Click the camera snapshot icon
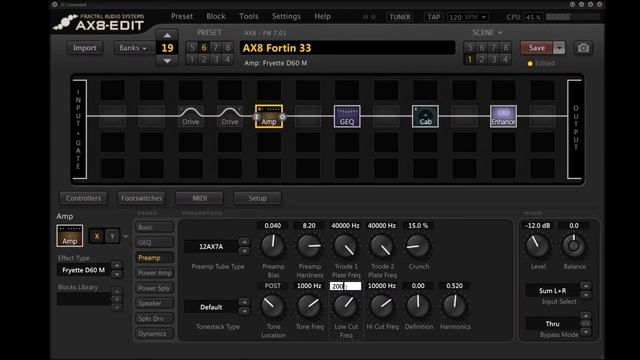The height and width of the screenshot is (360, 640). [x=583, y=48]
